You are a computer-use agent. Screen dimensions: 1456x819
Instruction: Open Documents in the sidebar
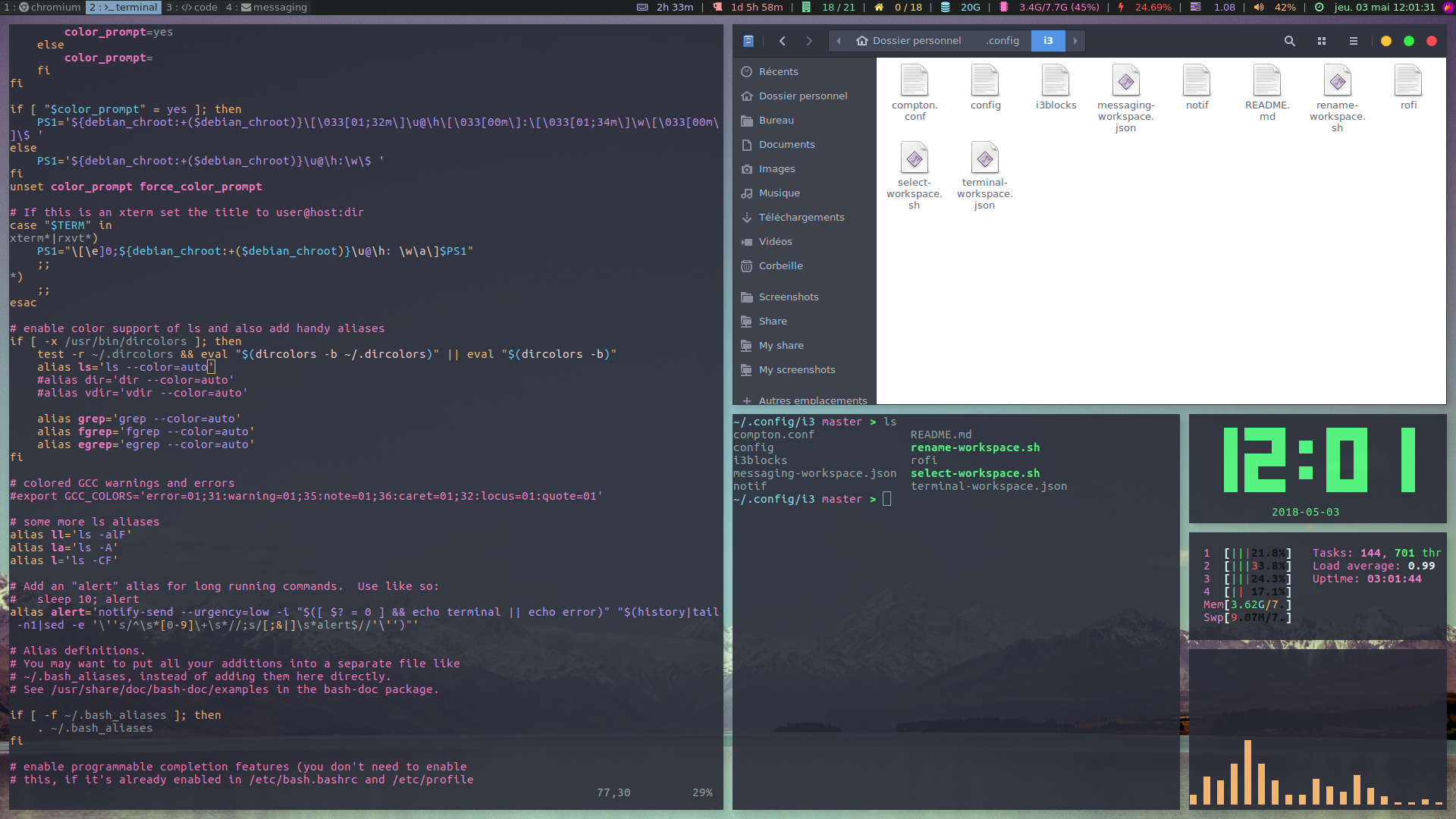(805, 144)
